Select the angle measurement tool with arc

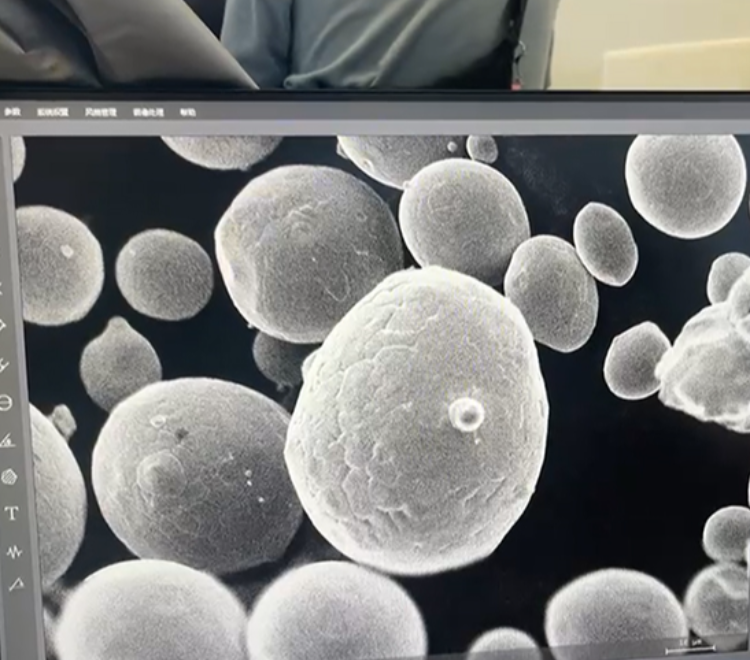pos(7,440)
